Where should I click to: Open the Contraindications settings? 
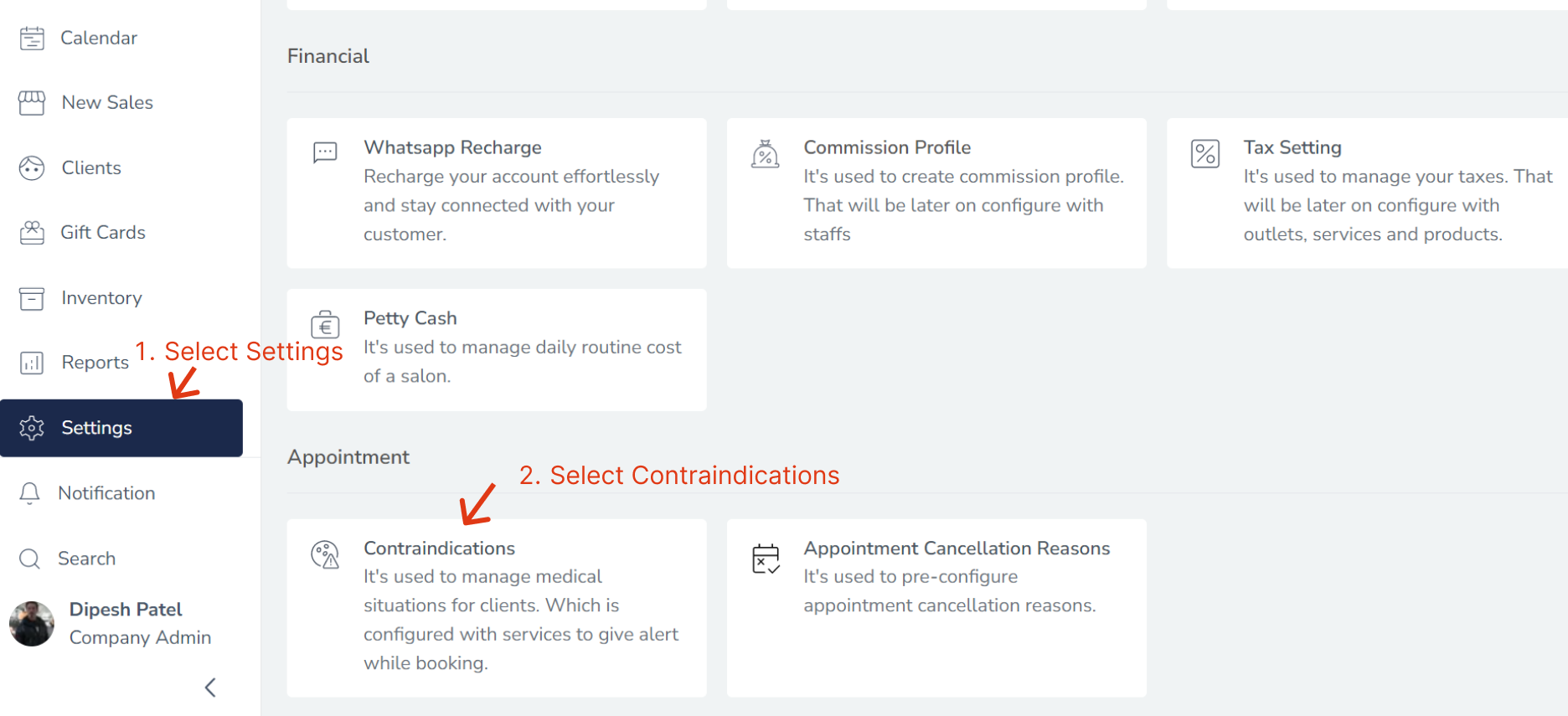click(497, 607)
